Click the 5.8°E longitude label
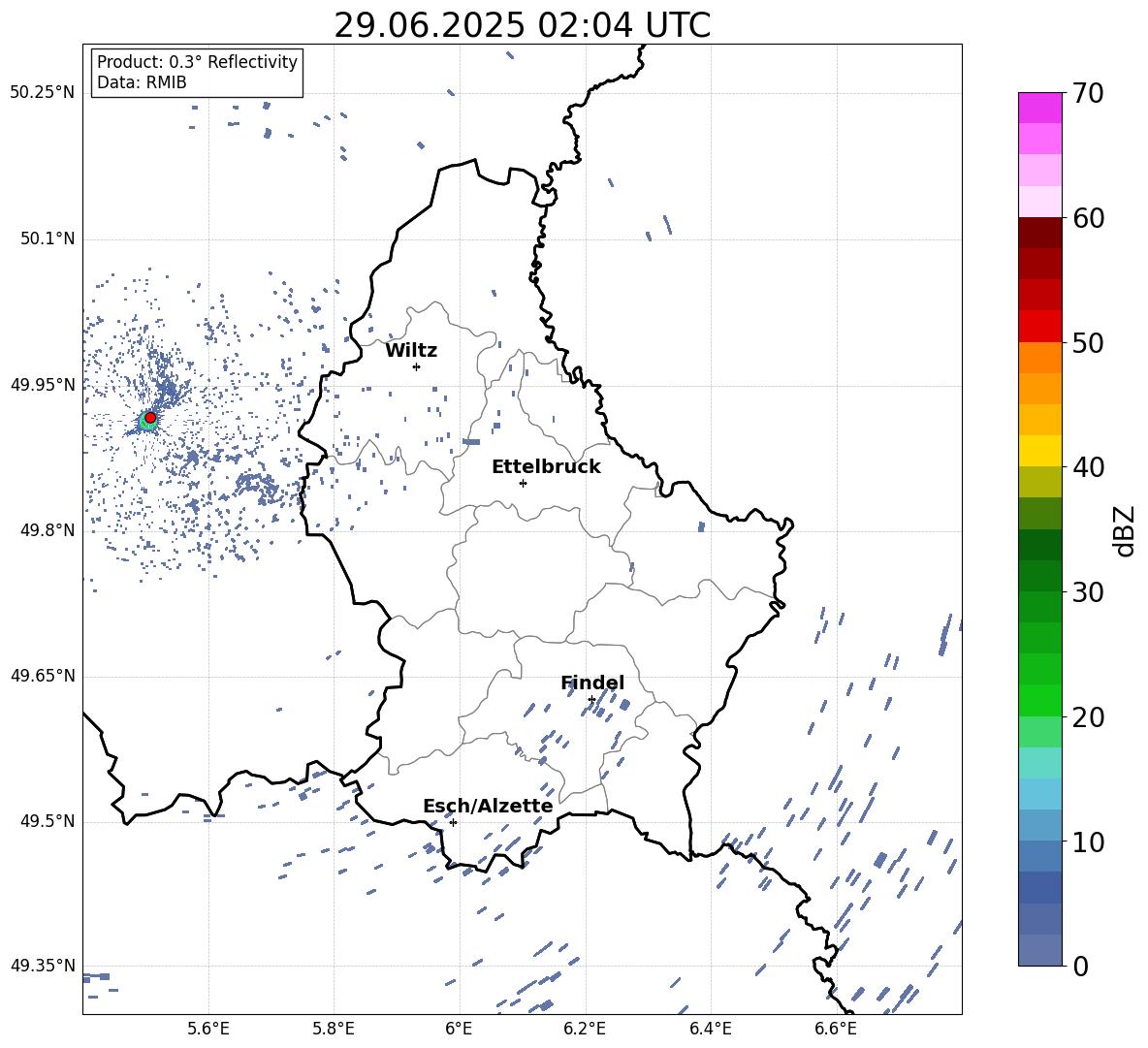The image size is (1148, 1048). (334, 1029)
